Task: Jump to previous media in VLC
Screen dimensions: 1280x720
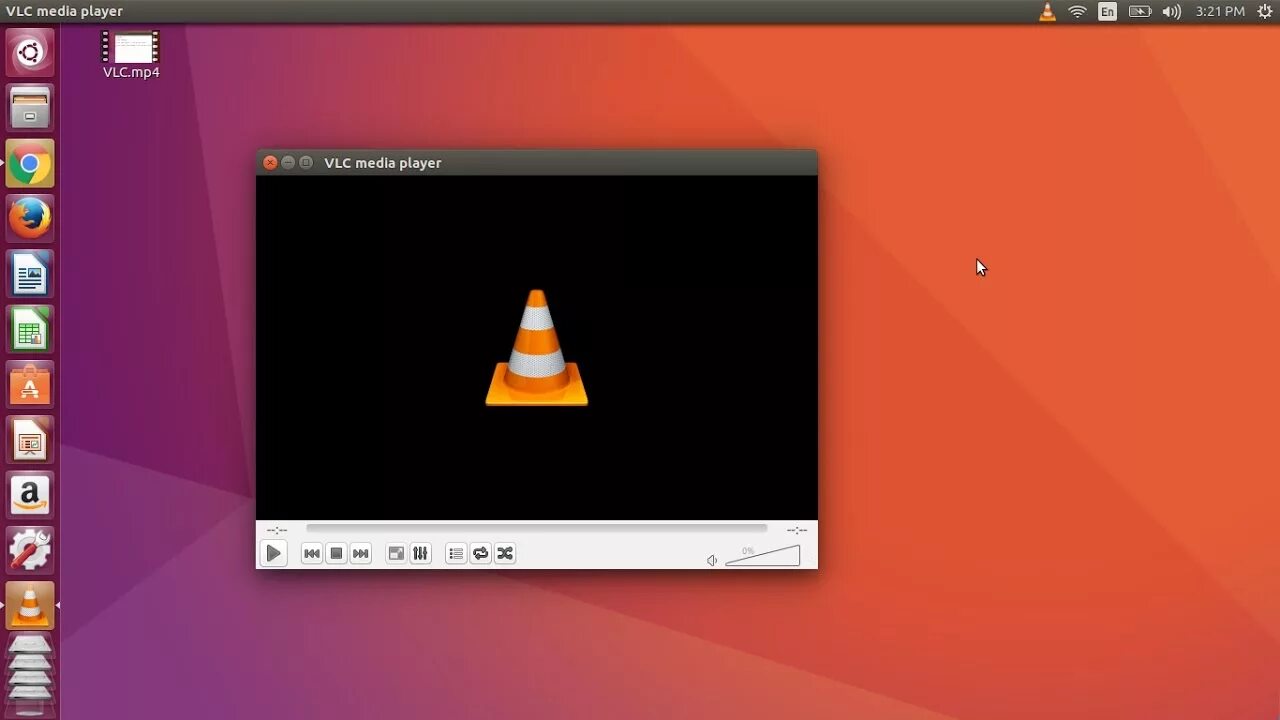Action: pos(312,553)
